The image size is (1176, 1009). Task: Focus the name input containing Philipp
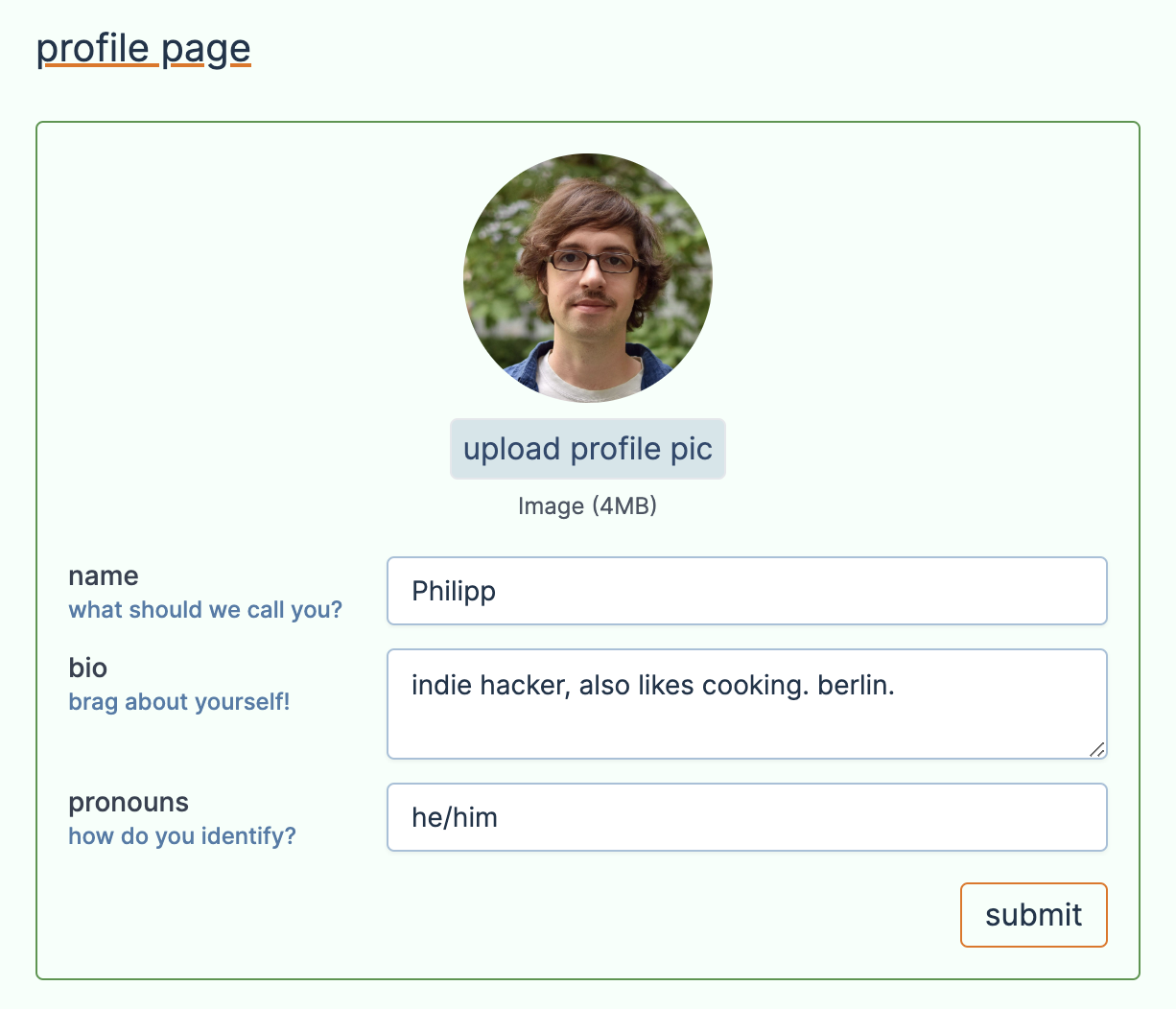coord(747,591)
